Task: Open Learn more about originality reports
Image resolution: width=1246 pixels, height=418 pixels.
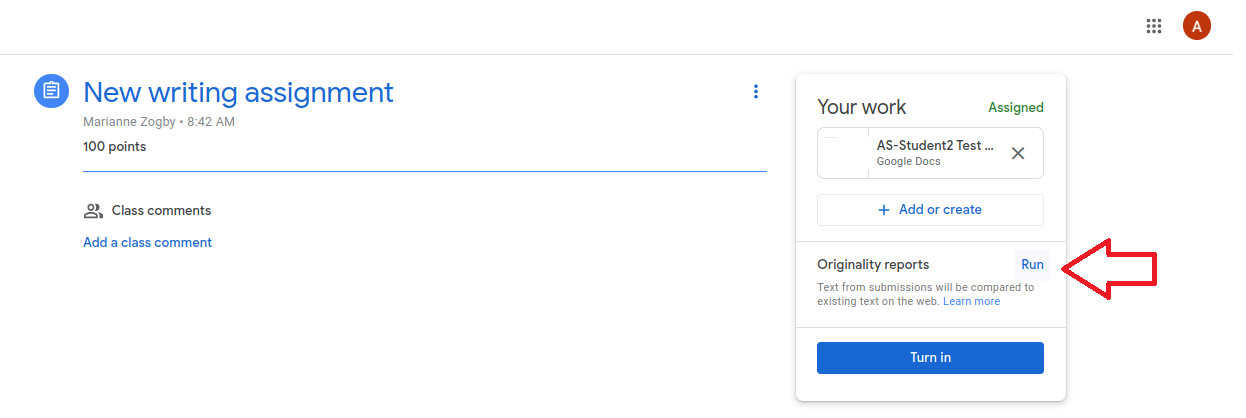Action: click(971, 301)
